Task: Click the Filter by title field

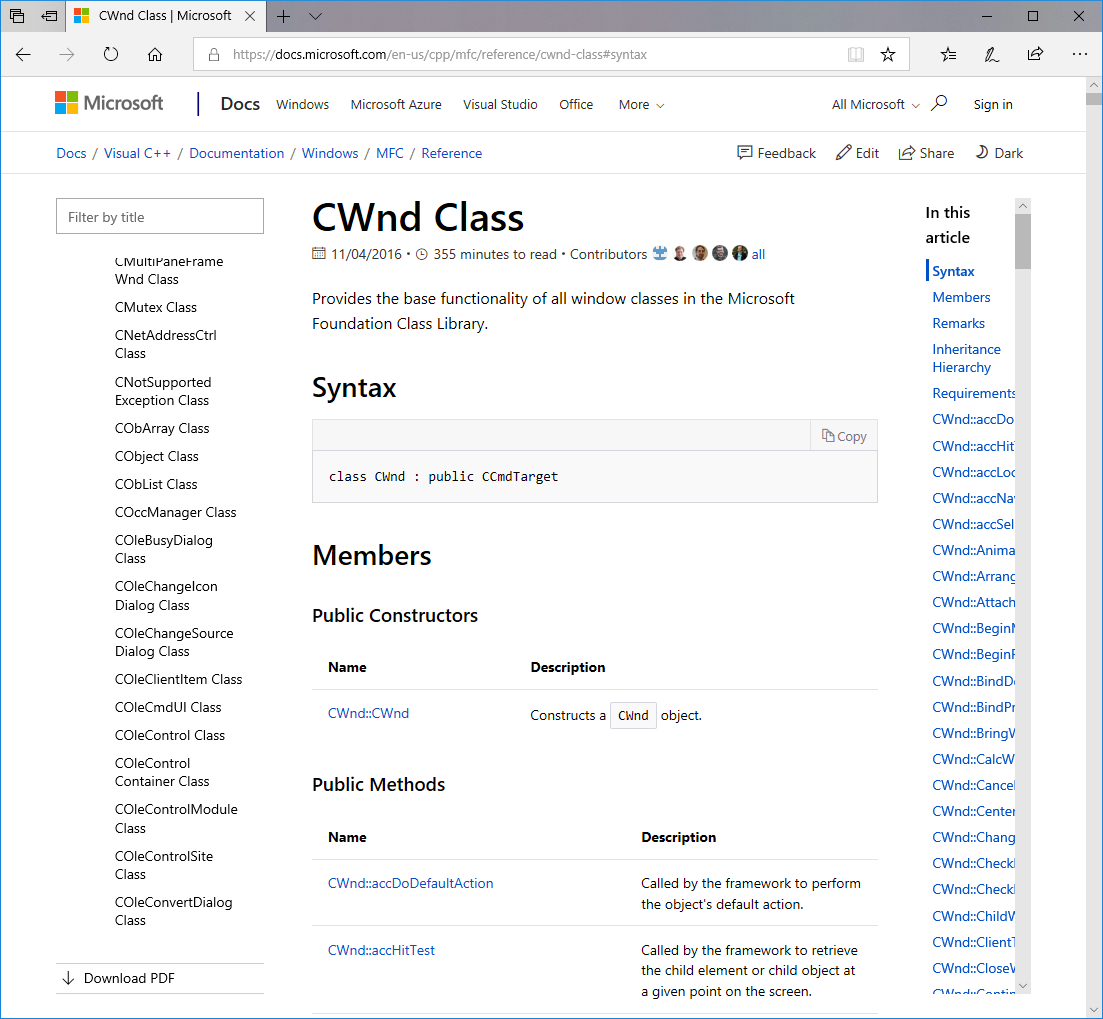Action: (160, 216)
